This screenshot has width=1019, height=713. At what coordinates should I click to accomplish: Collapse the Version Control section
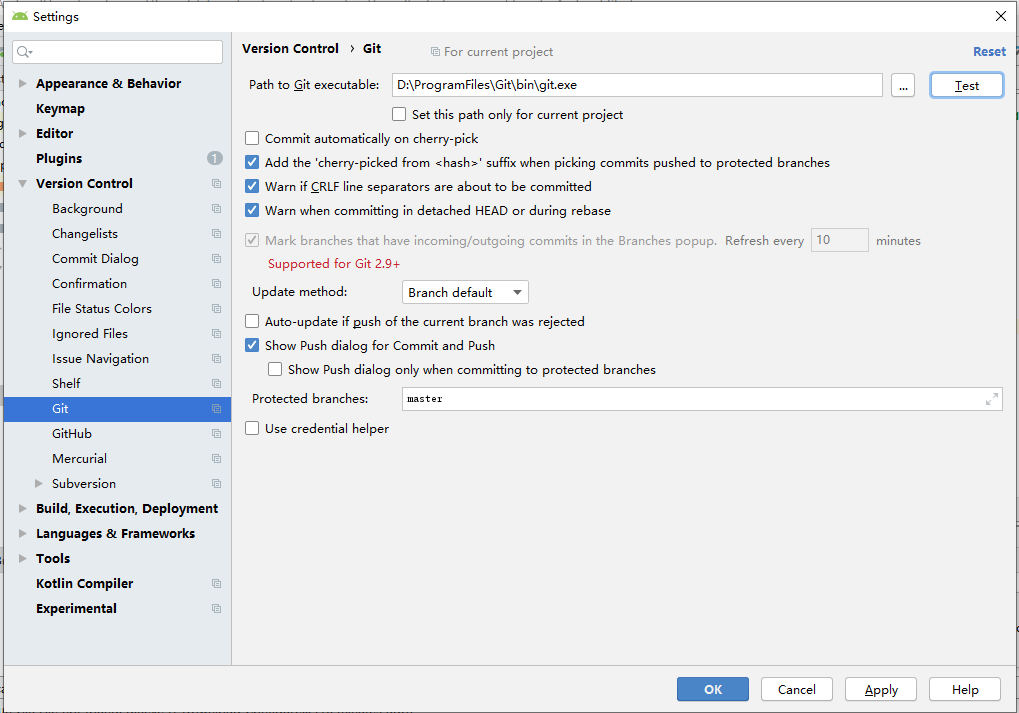pyautogui.click(x=23, y=184)
